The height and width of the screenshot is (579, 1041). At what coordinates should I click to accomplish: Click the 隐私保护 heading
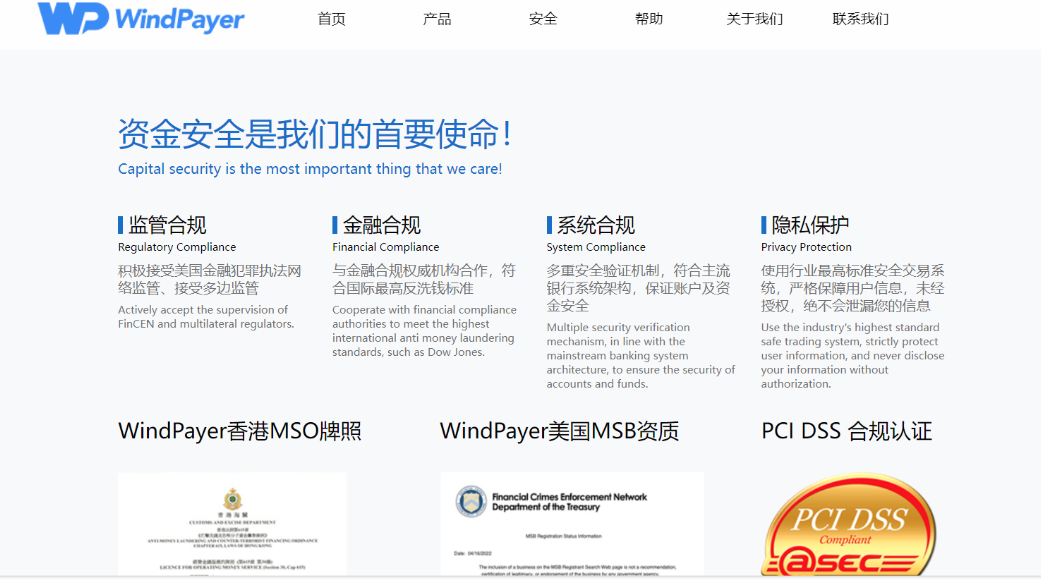coord(811,225)
